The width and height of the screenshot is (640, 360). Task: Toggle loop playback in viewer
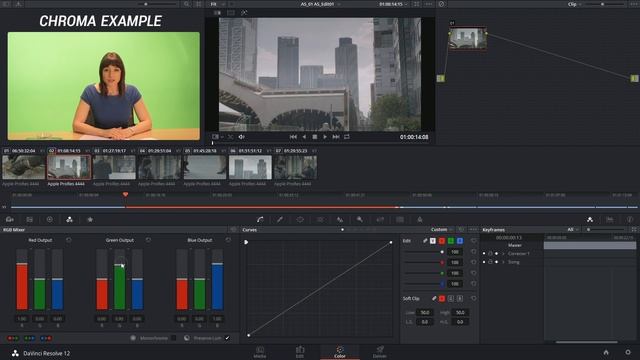347,137
